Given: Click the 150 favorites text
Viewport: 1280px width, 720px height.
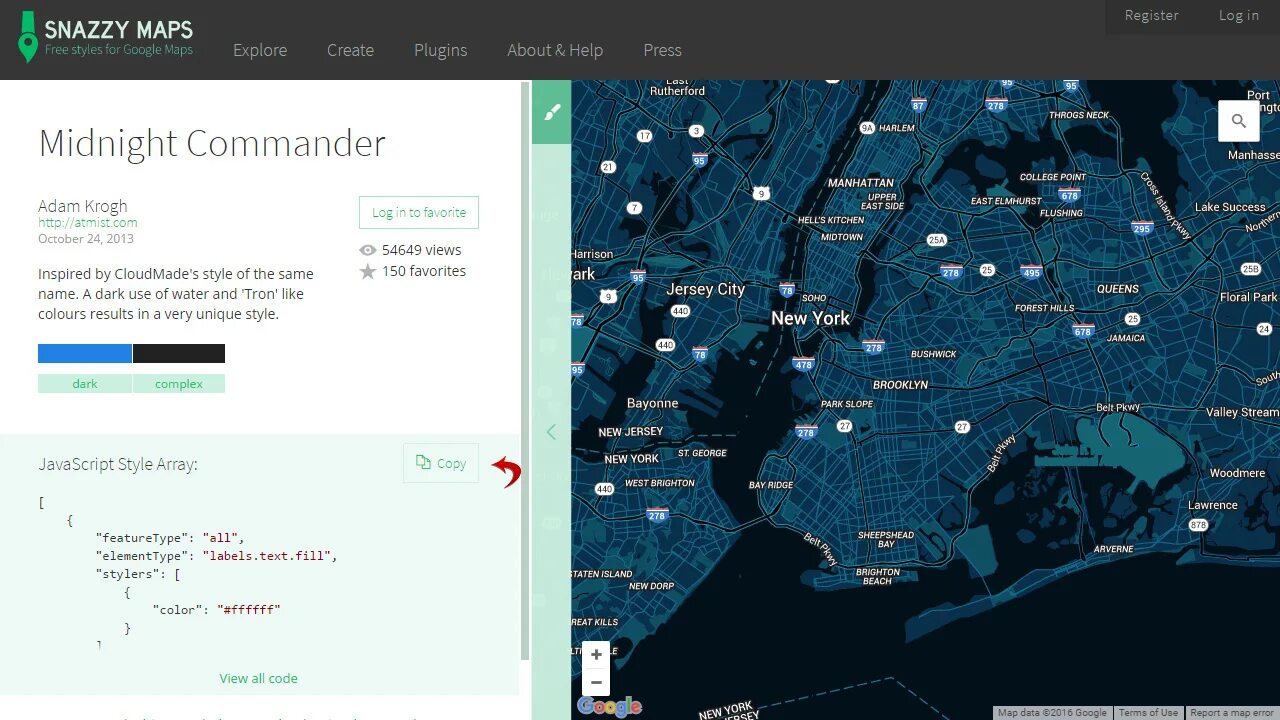Looking at the screenshot, I should tap(424, 271).
